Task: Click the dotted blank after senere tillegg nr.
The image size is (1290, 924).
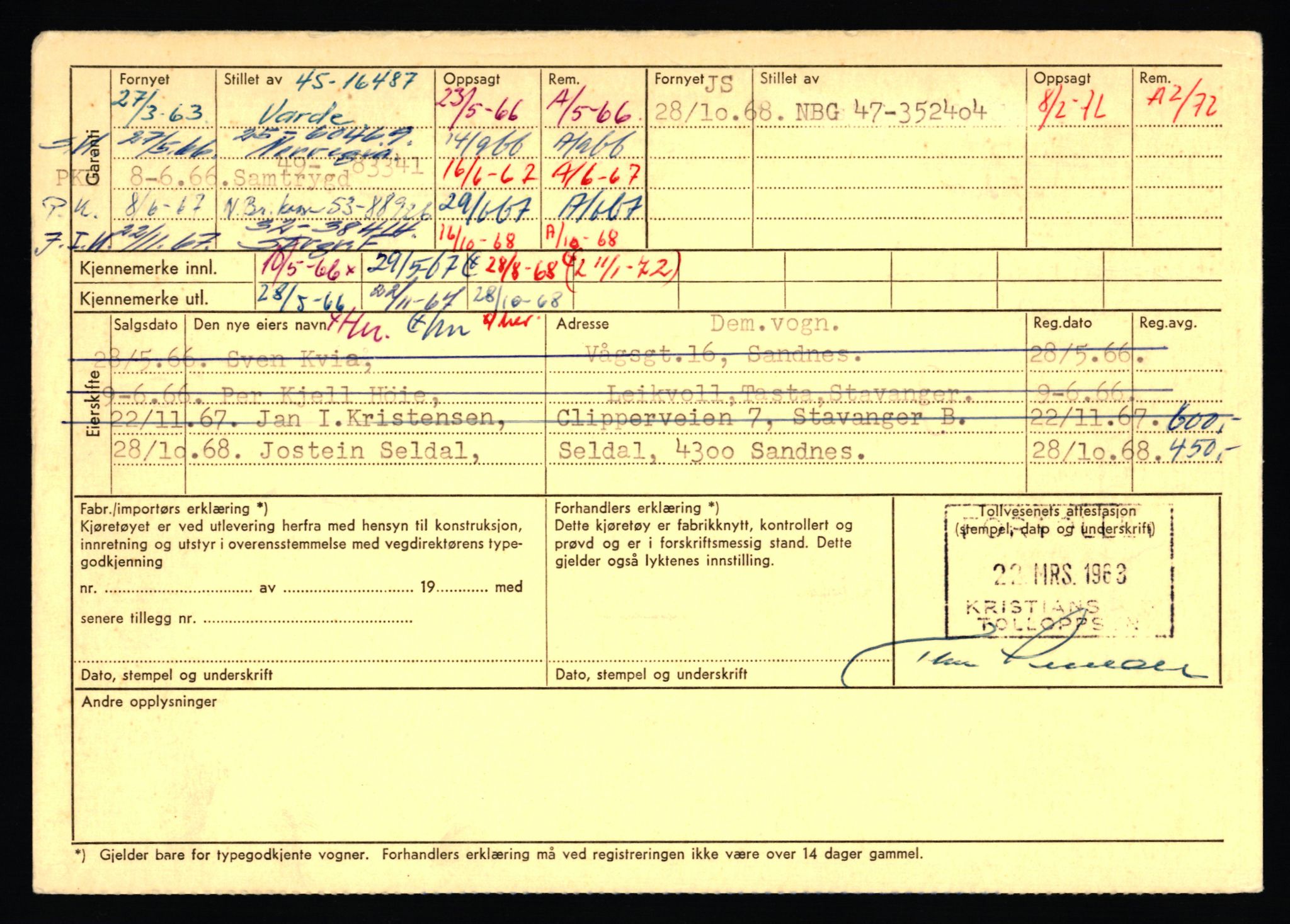Action: 307,620
